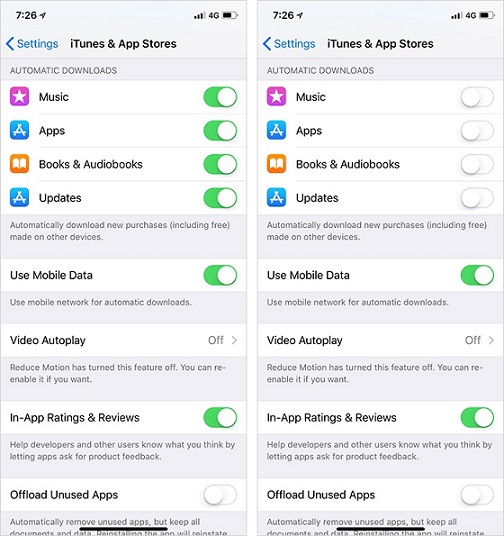Screen dimensions: 504x536
Task: Open Video Autoplay chevron in right screen
Action: coord(491,340)
